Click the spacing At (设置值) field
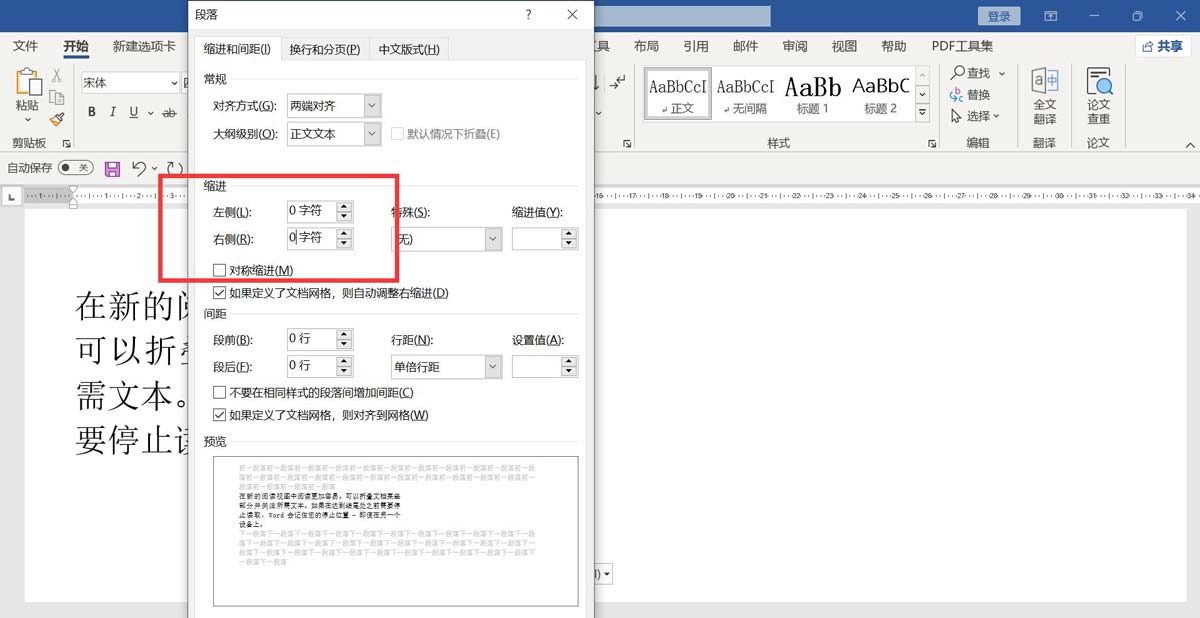The width and height of the screenshot is (1200, 618). pos(537,367)
